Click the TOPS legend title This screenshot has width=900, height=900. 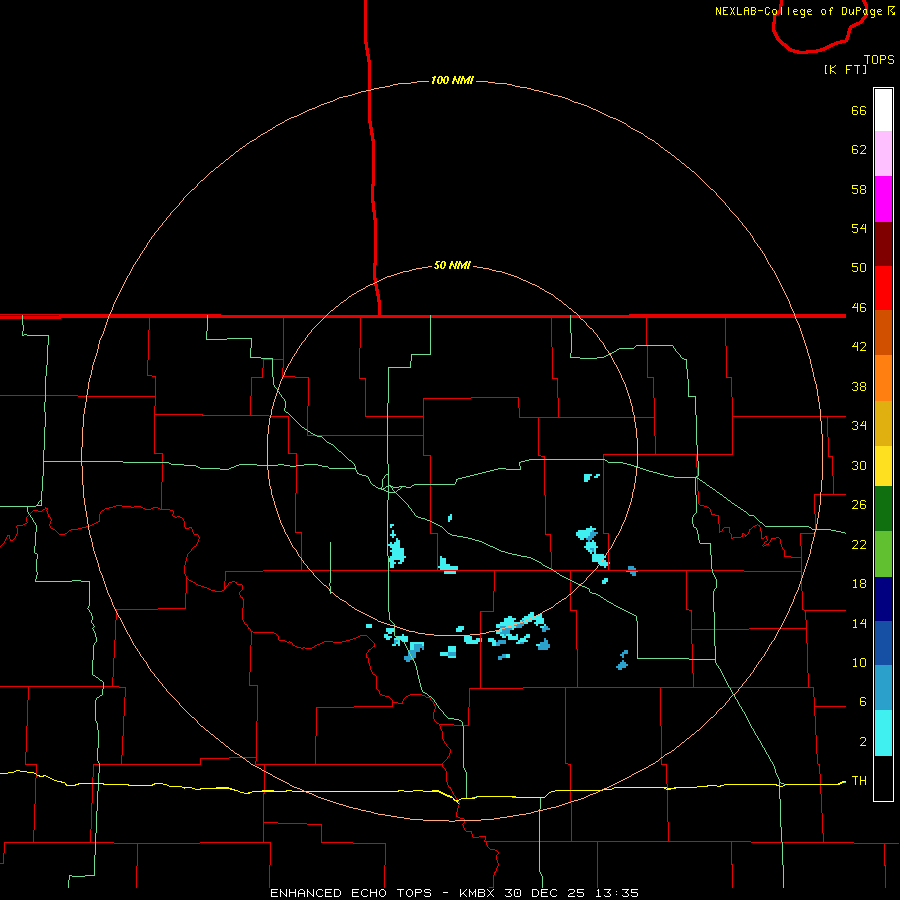tap(879, 59)
